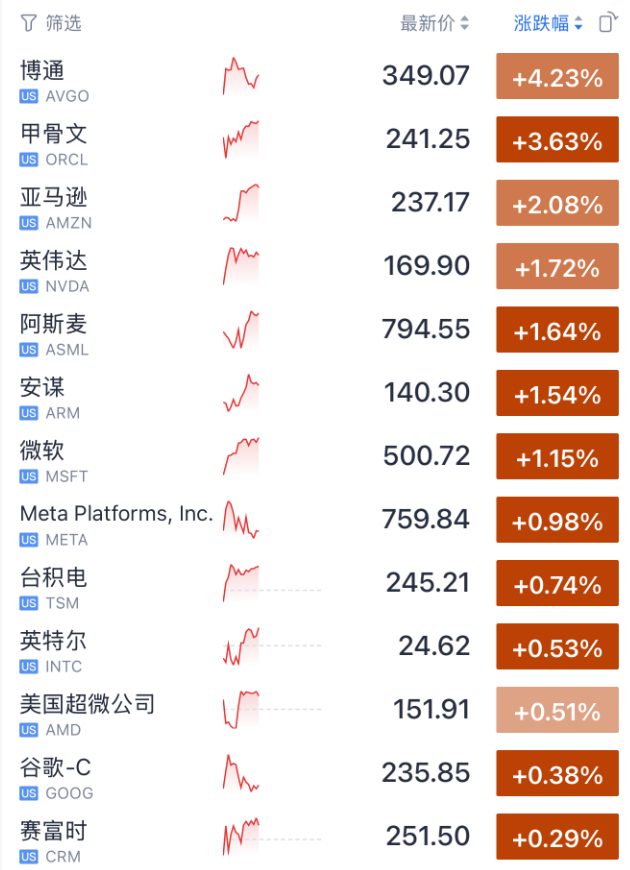Toggle the +0.51% change badge for AMD
Screen dimensions: 630x870
[557, 710]
